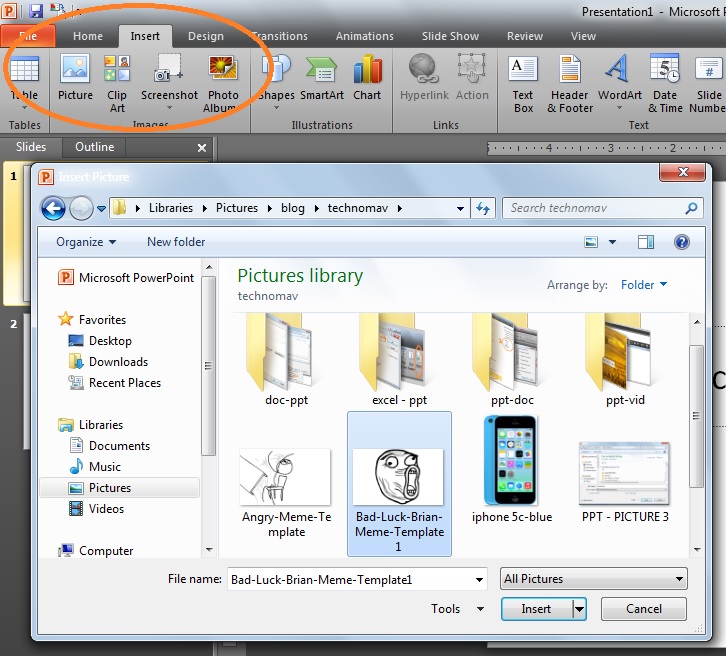Click the Save icon in the quick access toolbar
The image size is (726, 656).
(35, 10)
